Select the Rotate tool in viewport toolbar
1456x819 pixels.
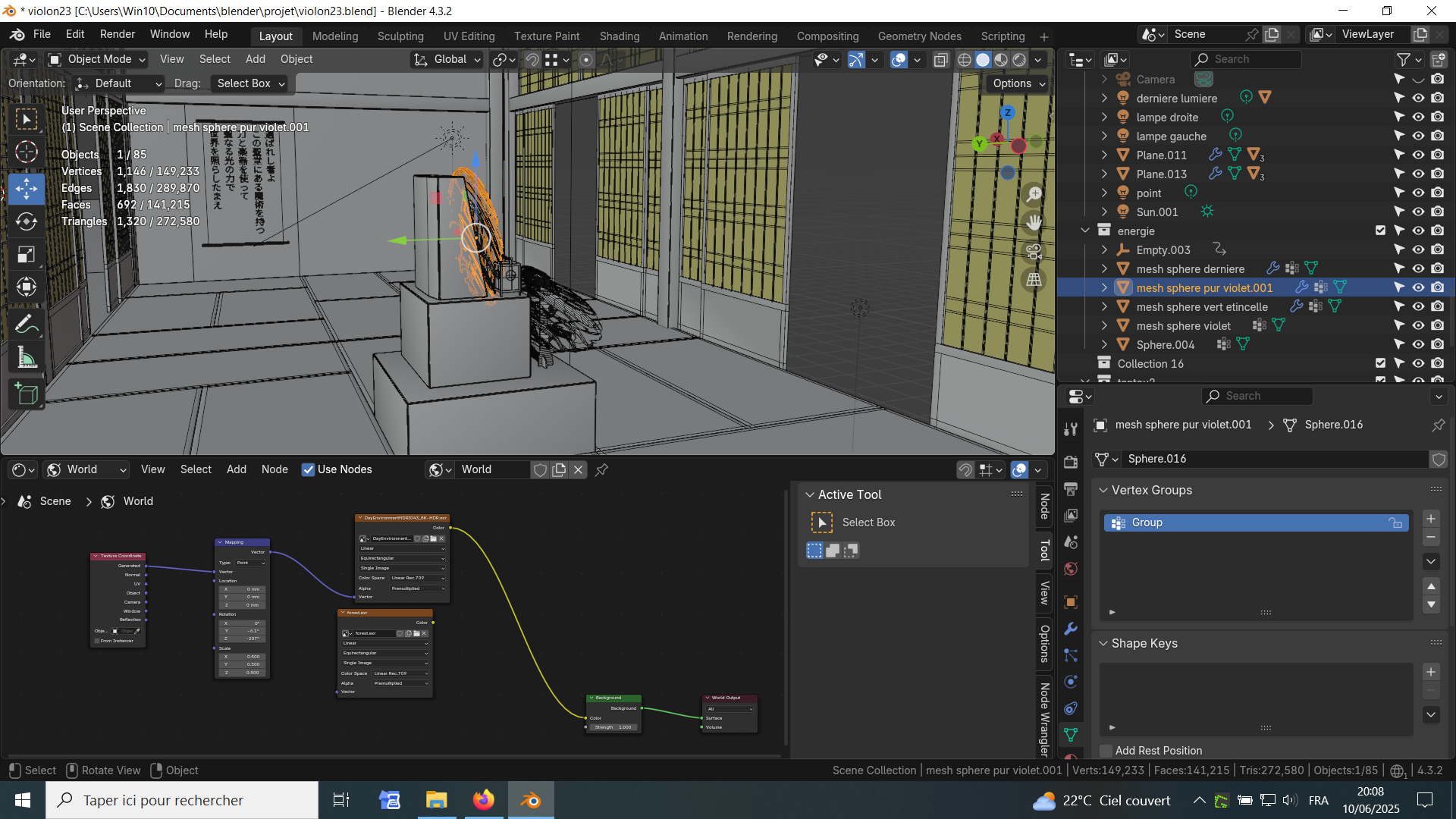coord(27,221)
